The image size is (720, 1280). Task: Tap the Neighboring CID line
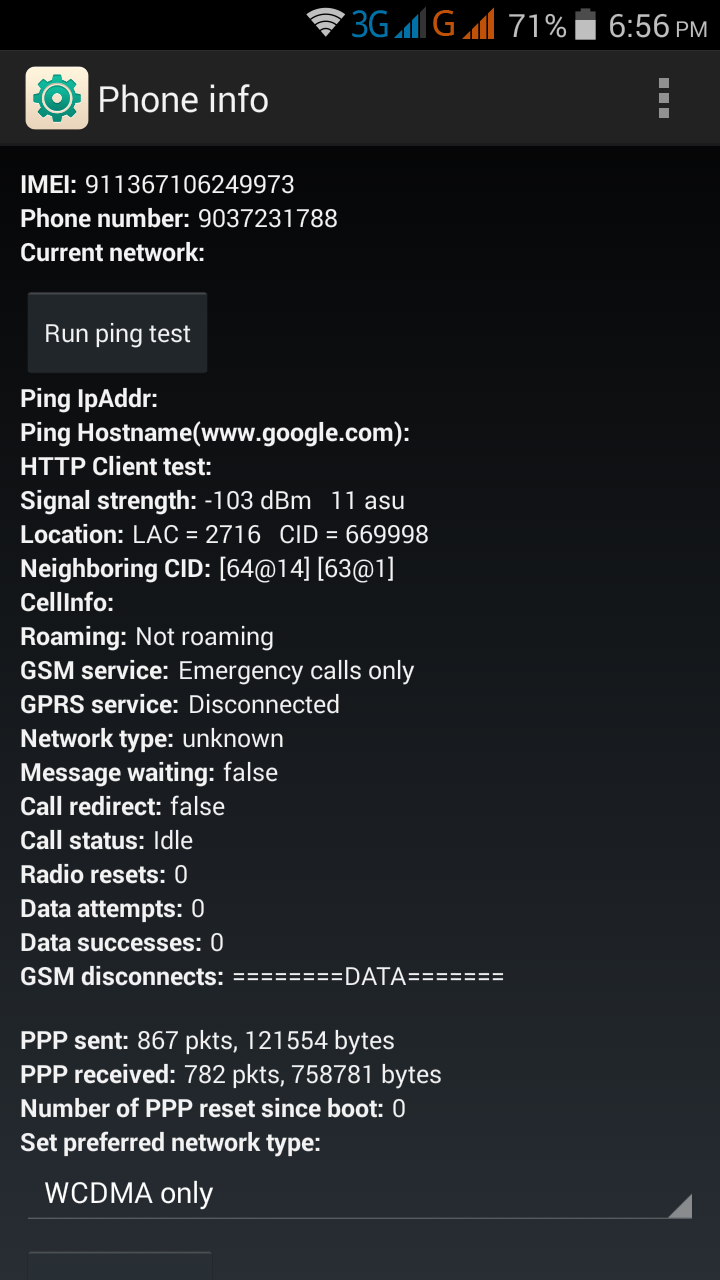pos(207,568)
